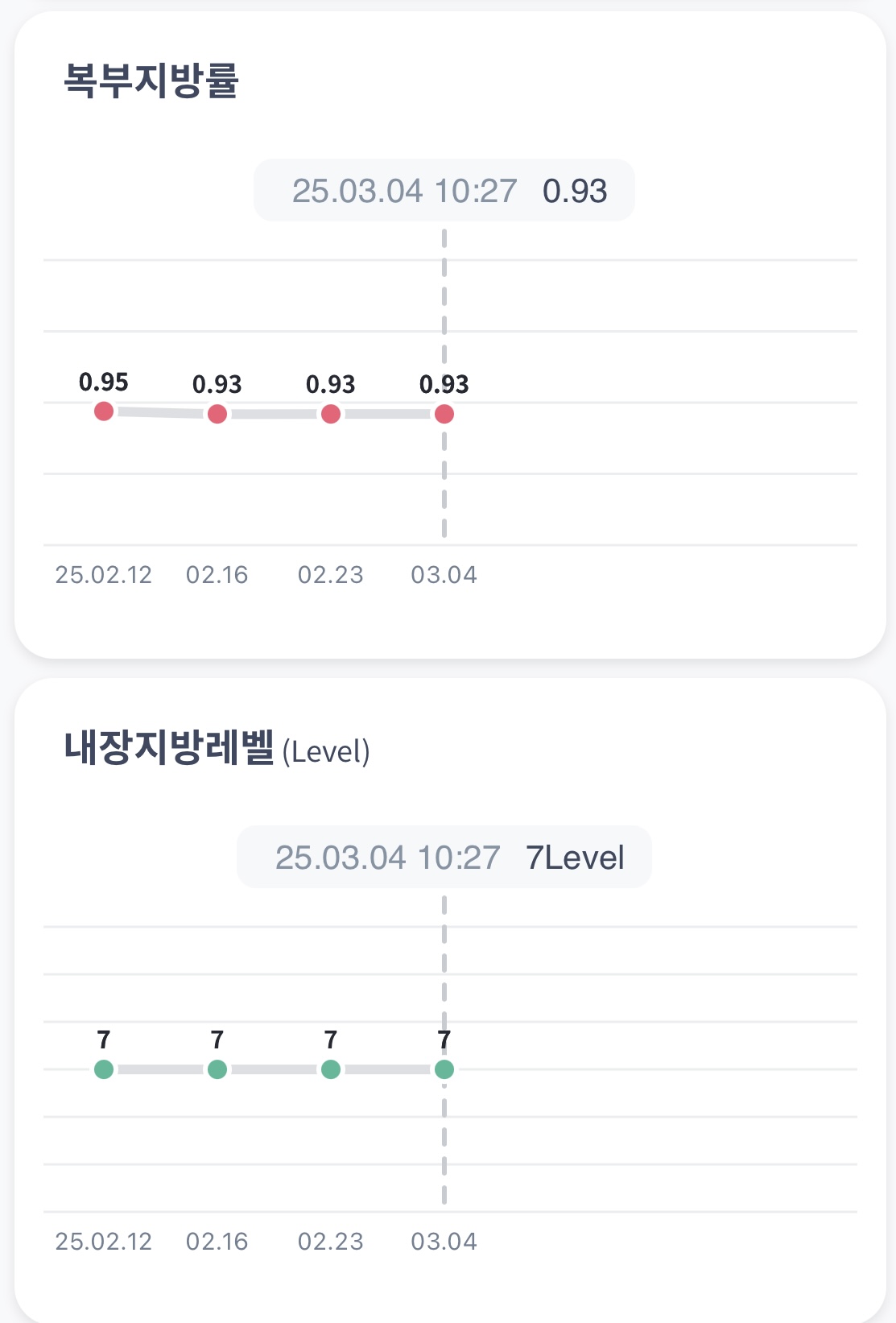Select the red 0.95 data point in 복부지방률 chart
Screen dimensions: 896x1323
click(104, 411)
